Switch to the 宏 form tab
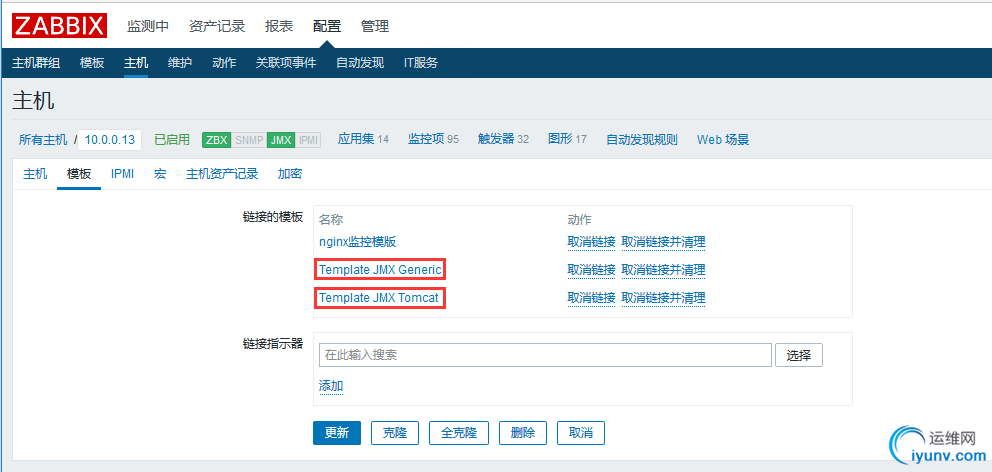This screenshot has width=992, height=472. point(160,174)
